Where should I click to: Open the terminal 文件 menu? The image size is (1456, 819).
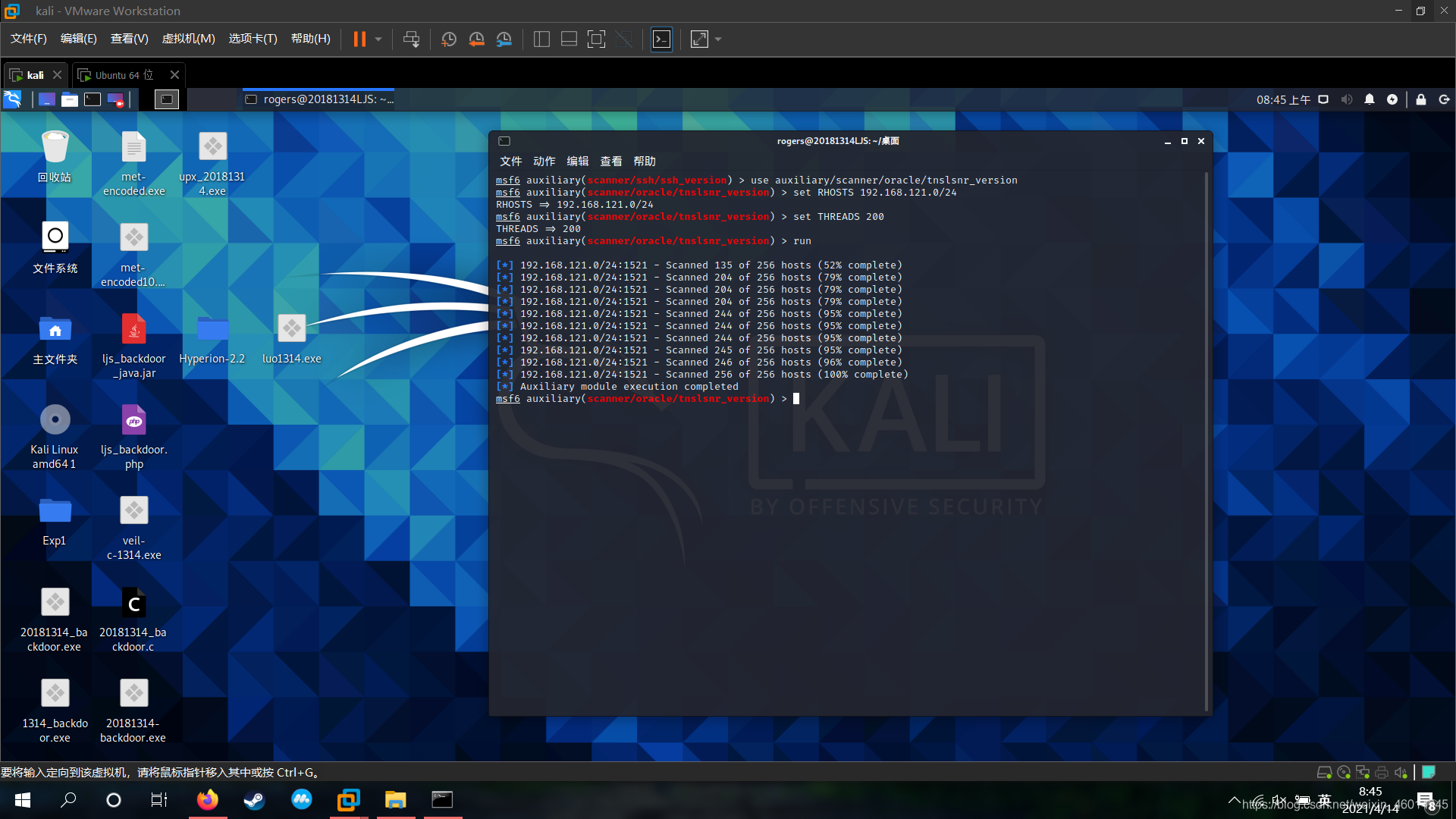pos(510,162)
